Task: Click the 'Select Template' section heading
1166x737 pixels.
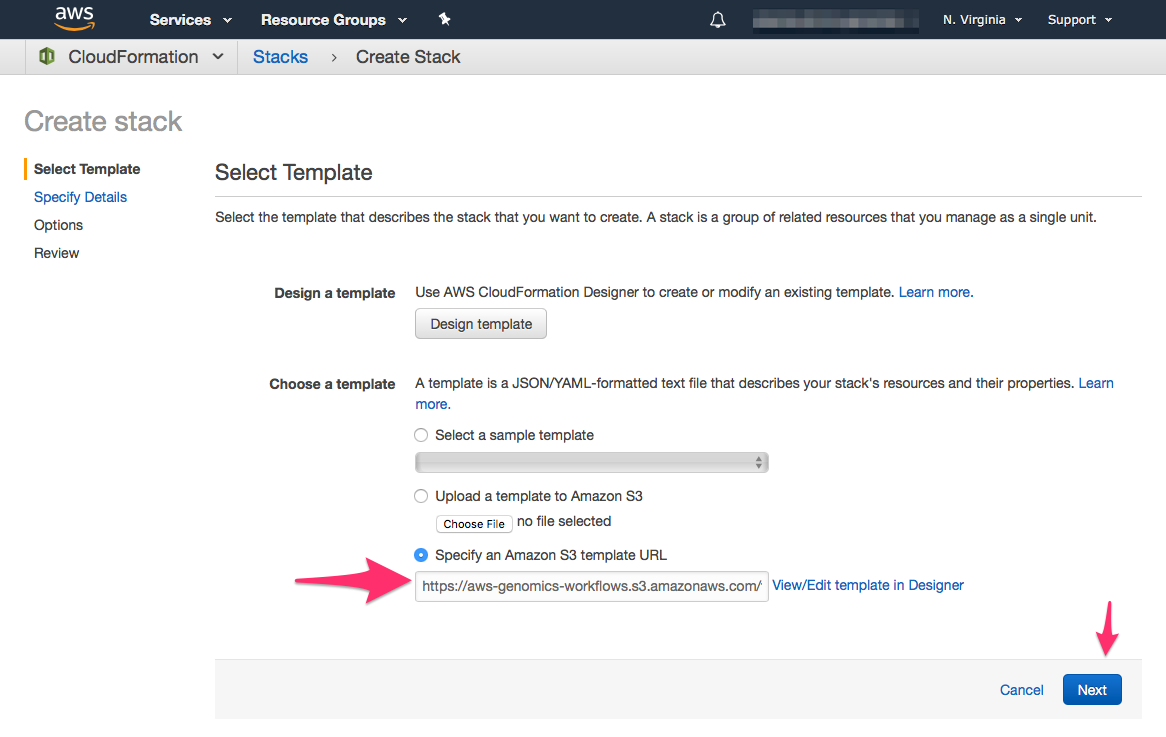Action: click(294, 173)
